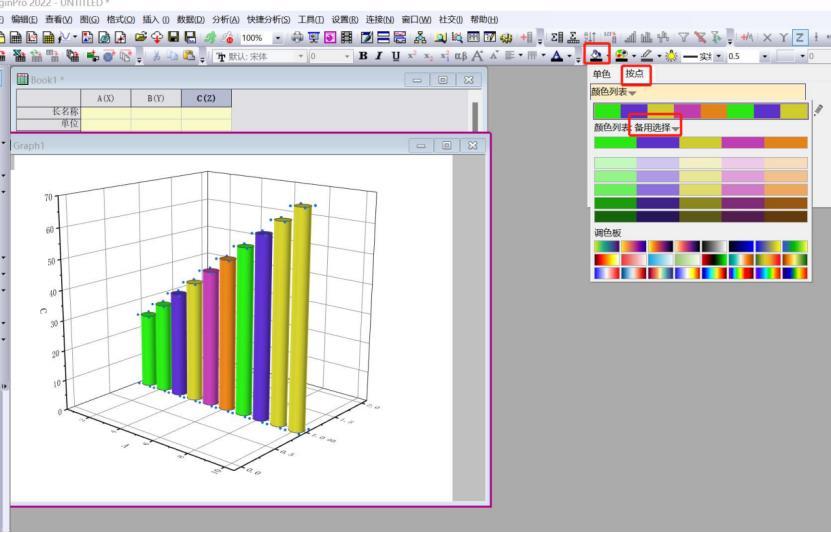Open the zoom 100% dropdown
The image size is (831, 533).
278,38
